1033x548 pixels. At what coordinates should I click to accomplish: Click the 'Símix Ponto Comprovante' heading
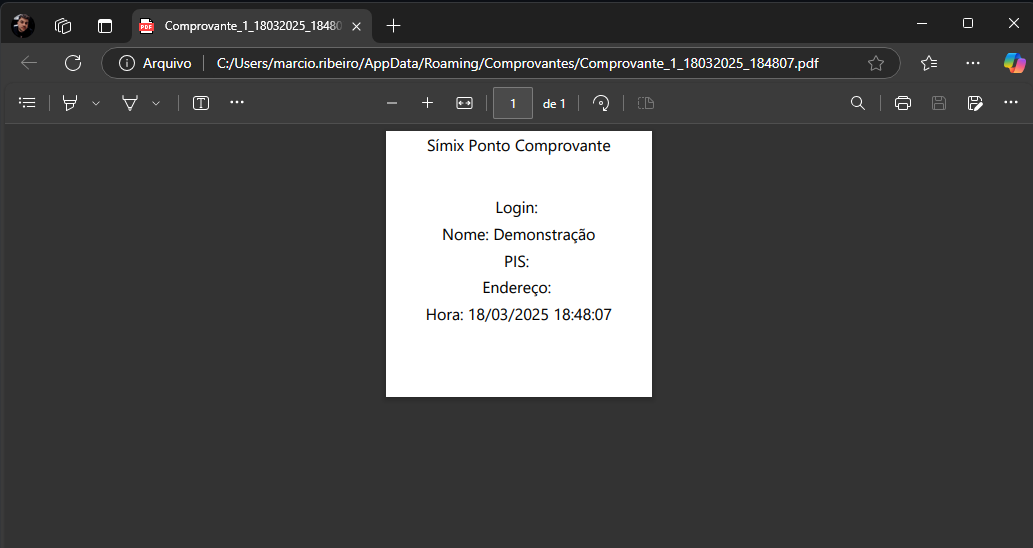pyautogui.click(x=518, y=146)
